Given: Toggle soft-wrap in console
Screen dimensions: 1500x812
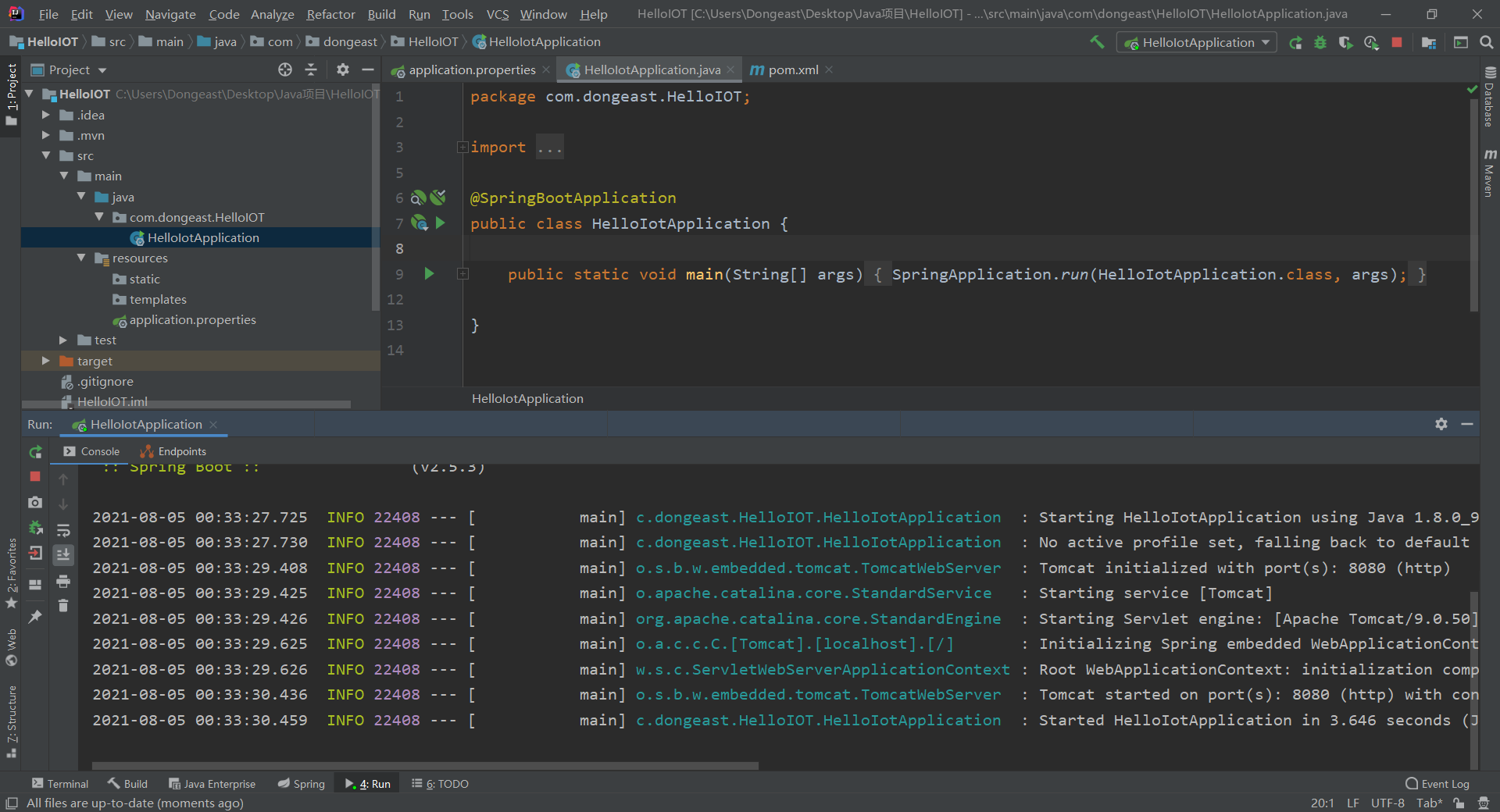Looking at the screenshot, I should (63, 530).
